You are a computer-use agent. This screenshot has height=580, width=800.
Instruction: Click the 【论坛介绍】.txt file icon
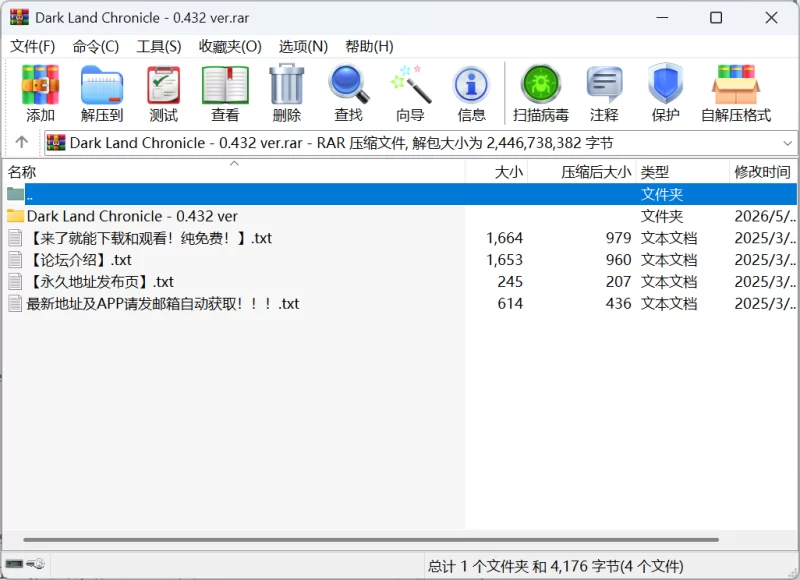pyautogui.click(x=15, y=260)
